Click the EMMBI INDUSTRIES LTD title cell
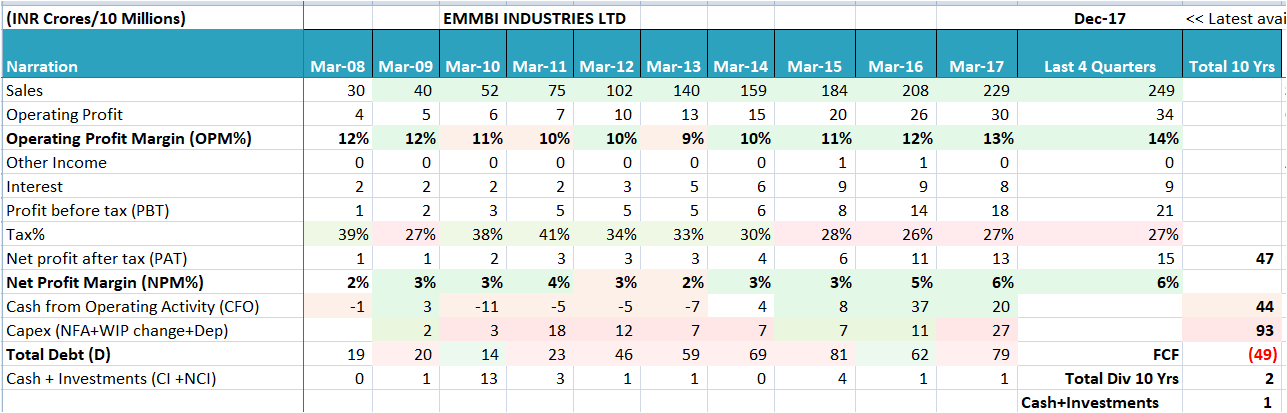Viewport: 1287px width, 413px height. (x=535, y=19)
